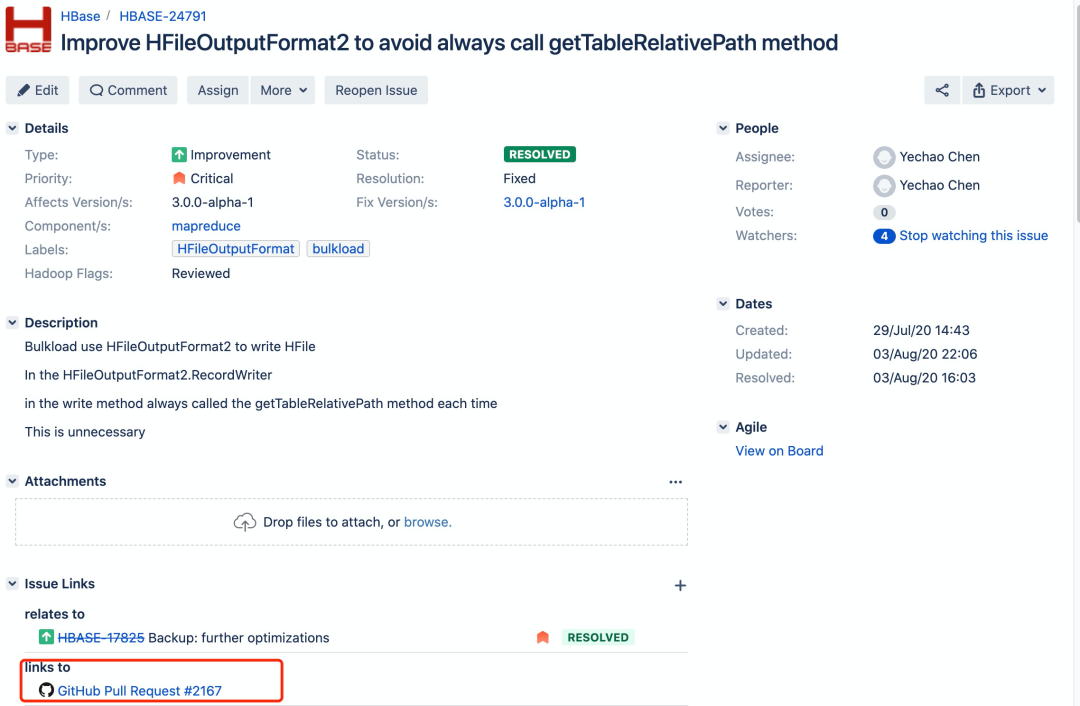
Task: Click the Reporter avatar for Yechao Chen
Action: 884,185
